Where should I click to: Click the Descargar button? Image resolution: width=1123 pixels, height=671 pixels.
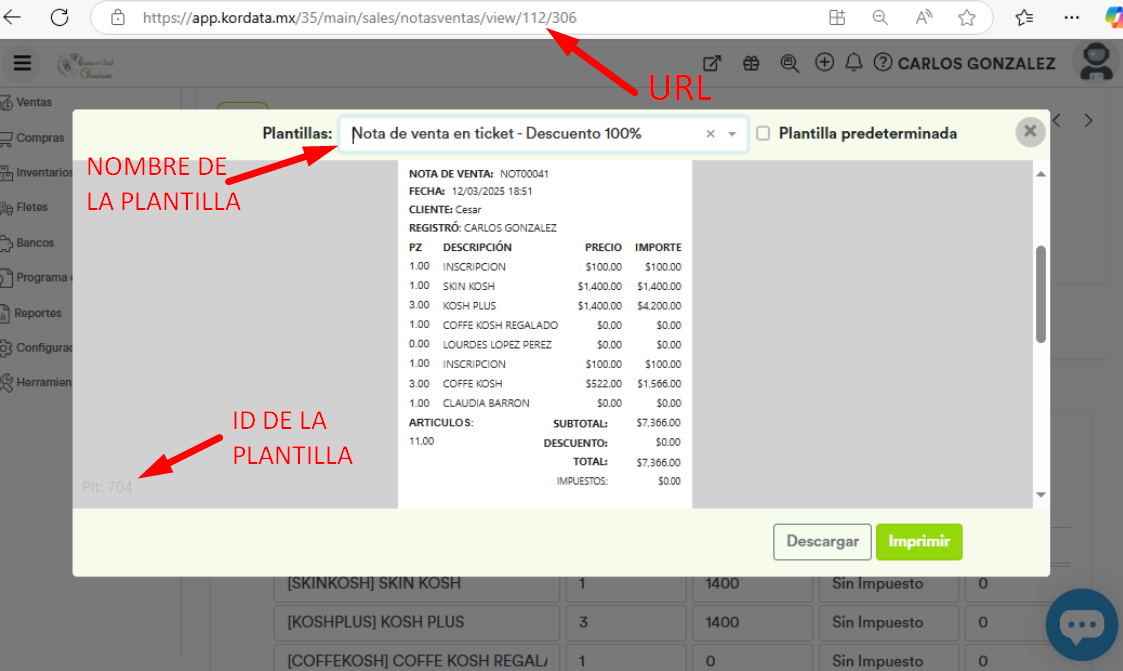coord(822,541)
